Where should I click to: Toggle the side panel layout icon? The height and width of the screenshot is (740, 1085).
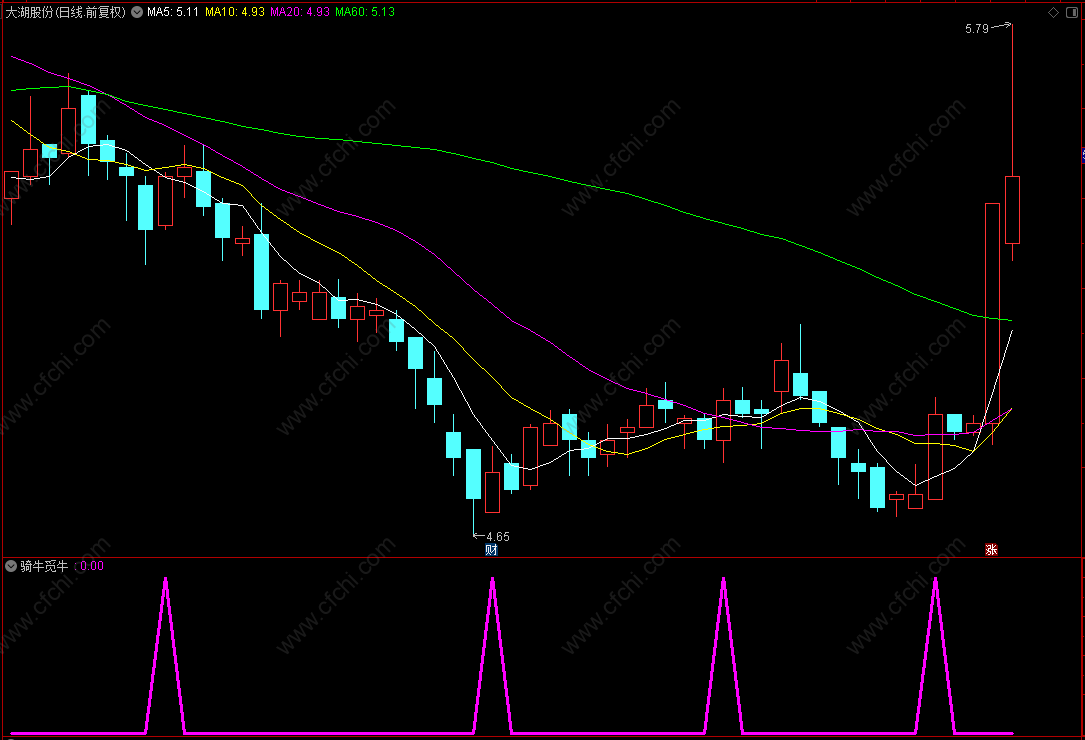[x=1072, y=12]
